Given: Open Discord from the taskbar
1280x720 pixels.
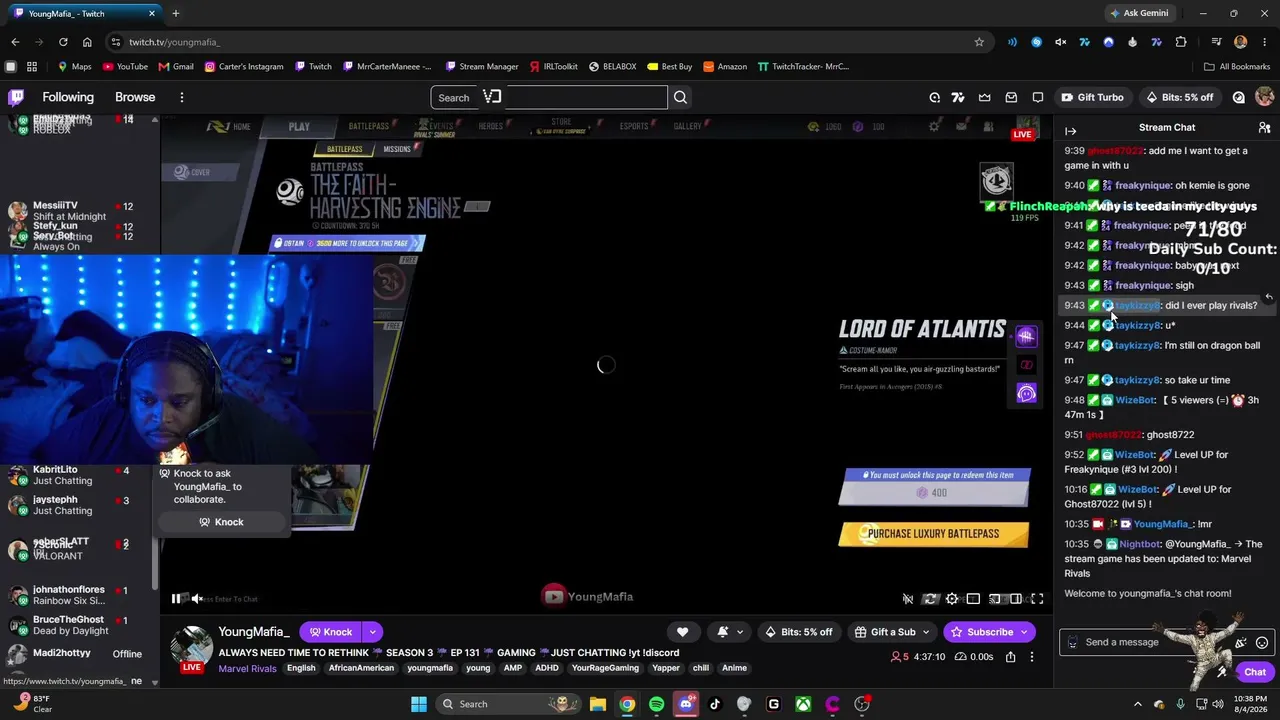Looking at the screenshot, I should pyautogui.click(x=686, y=704).
